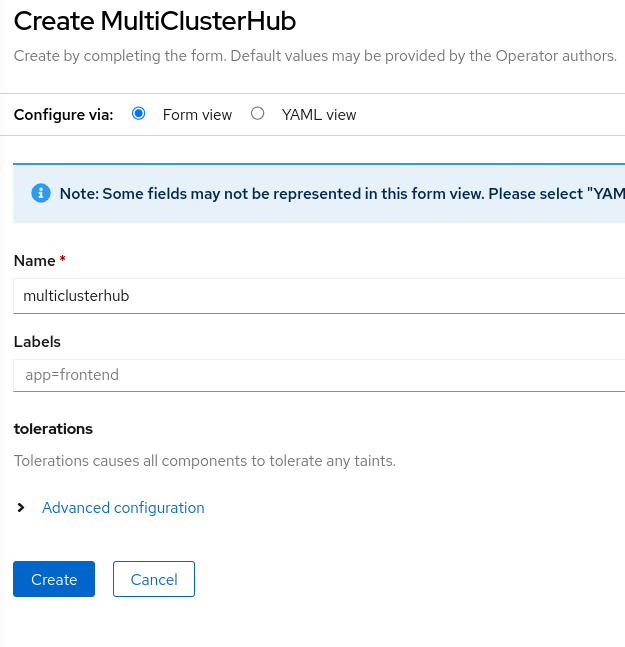Viewport: 625px width, 647px height.
Task: Click the Name input field
Action: pos(320,296)
